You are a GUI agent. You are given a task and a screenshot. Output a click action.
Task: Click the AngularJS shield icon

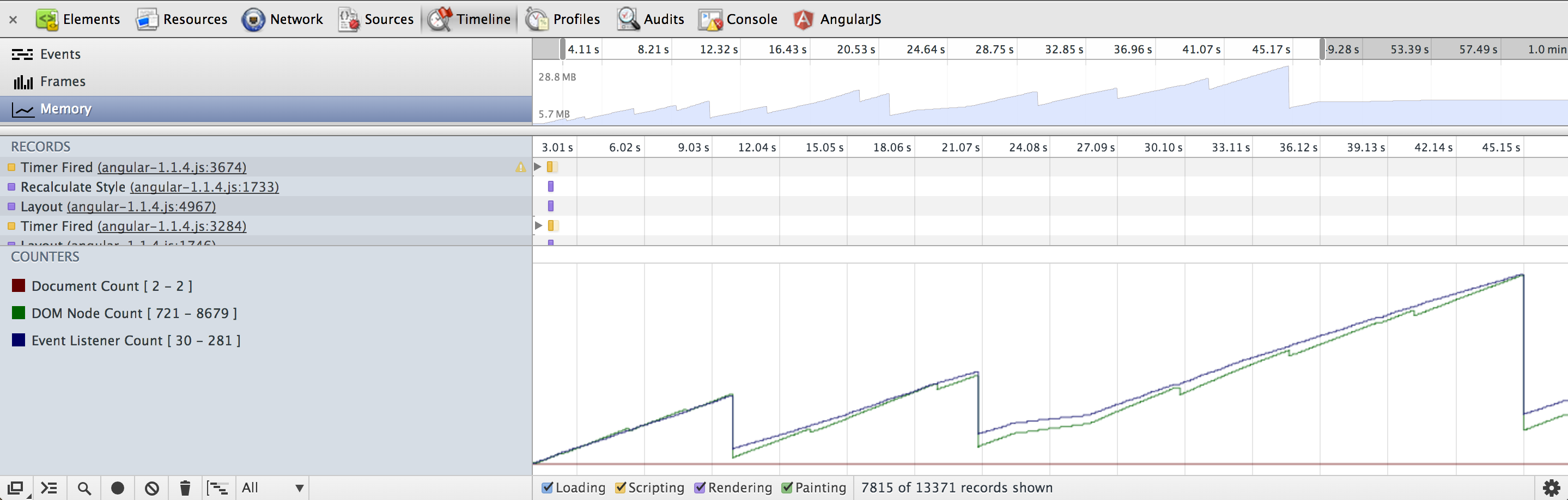tap(804, 20)
